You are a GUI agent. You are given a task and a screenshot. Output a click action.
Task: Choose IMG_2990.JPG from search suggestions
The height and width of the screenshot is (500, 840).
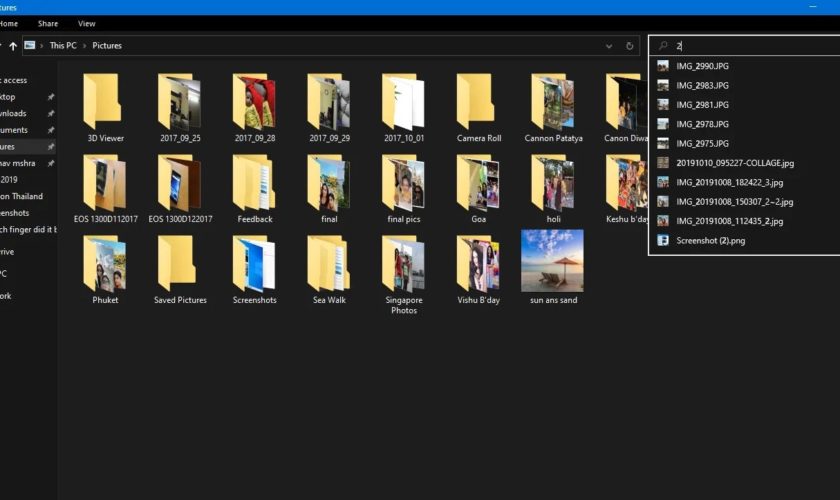pyautogui.click(x=702, y=66)
